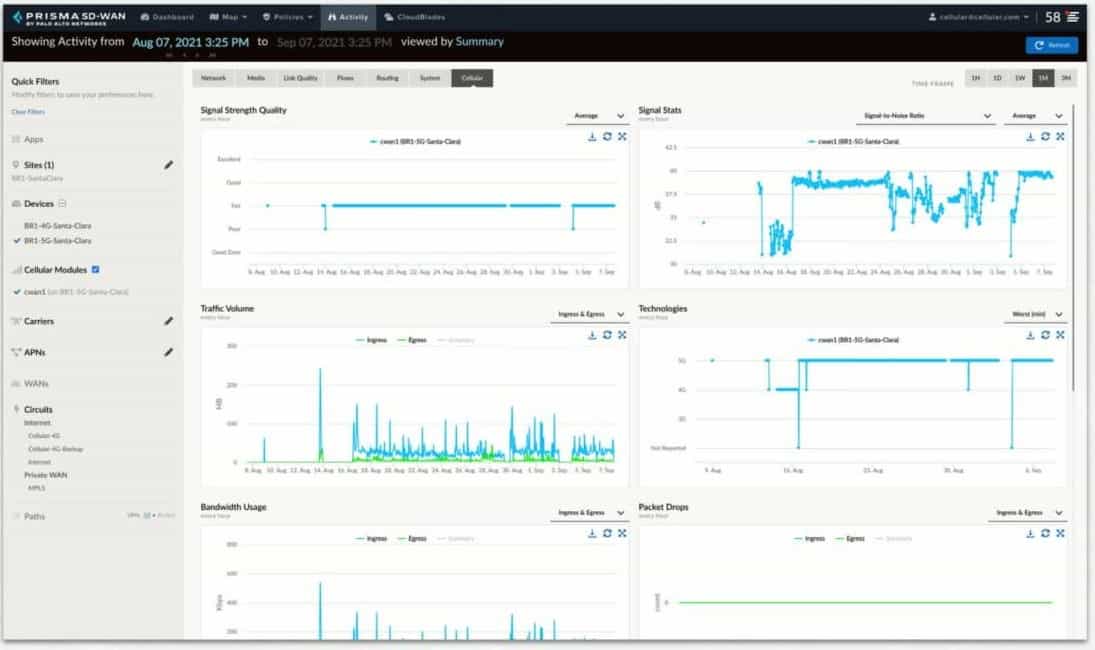
Task: Set time frame to 1H
Action: click(x=976, y=78)
